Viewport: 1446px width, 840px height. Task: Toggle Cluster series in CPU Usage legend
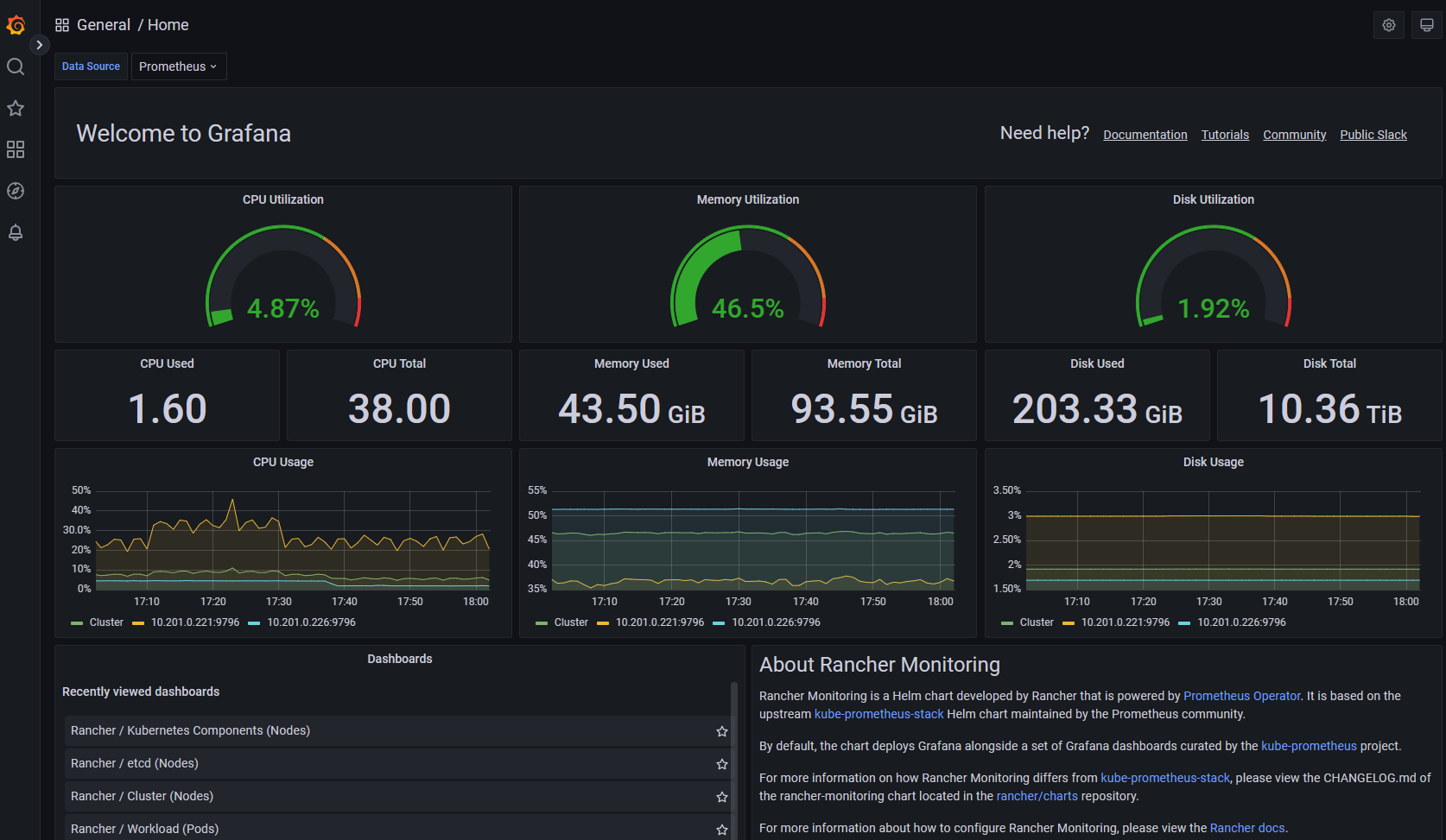tap(106, 622)
